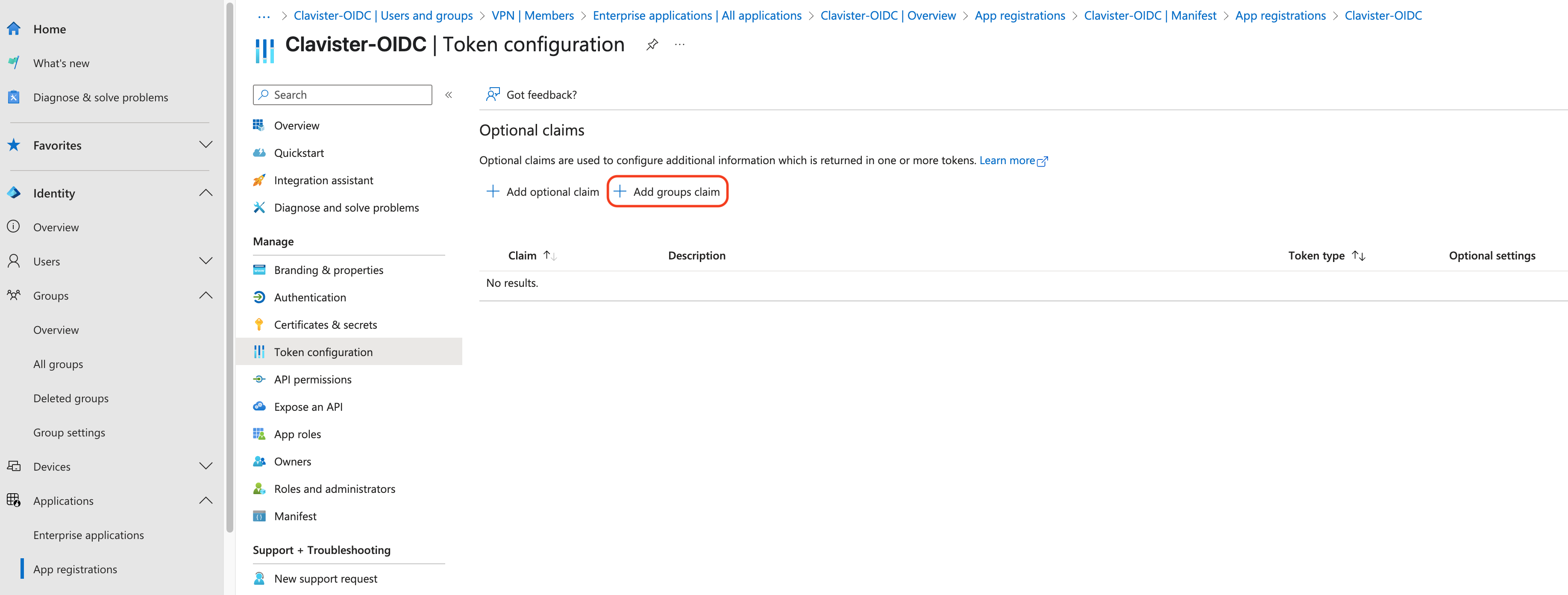
Task: Sort the table by Token type arrows
Action: point(1359,255)
